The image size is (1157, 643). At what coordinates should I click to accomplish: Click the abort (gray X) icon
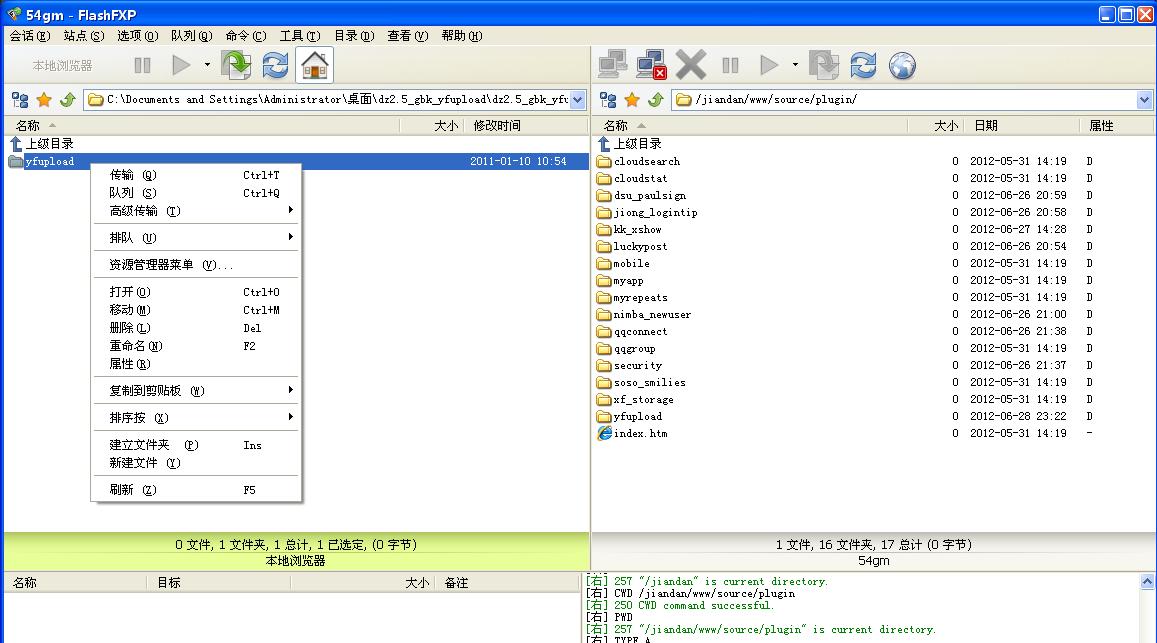[x=691, y=65]
